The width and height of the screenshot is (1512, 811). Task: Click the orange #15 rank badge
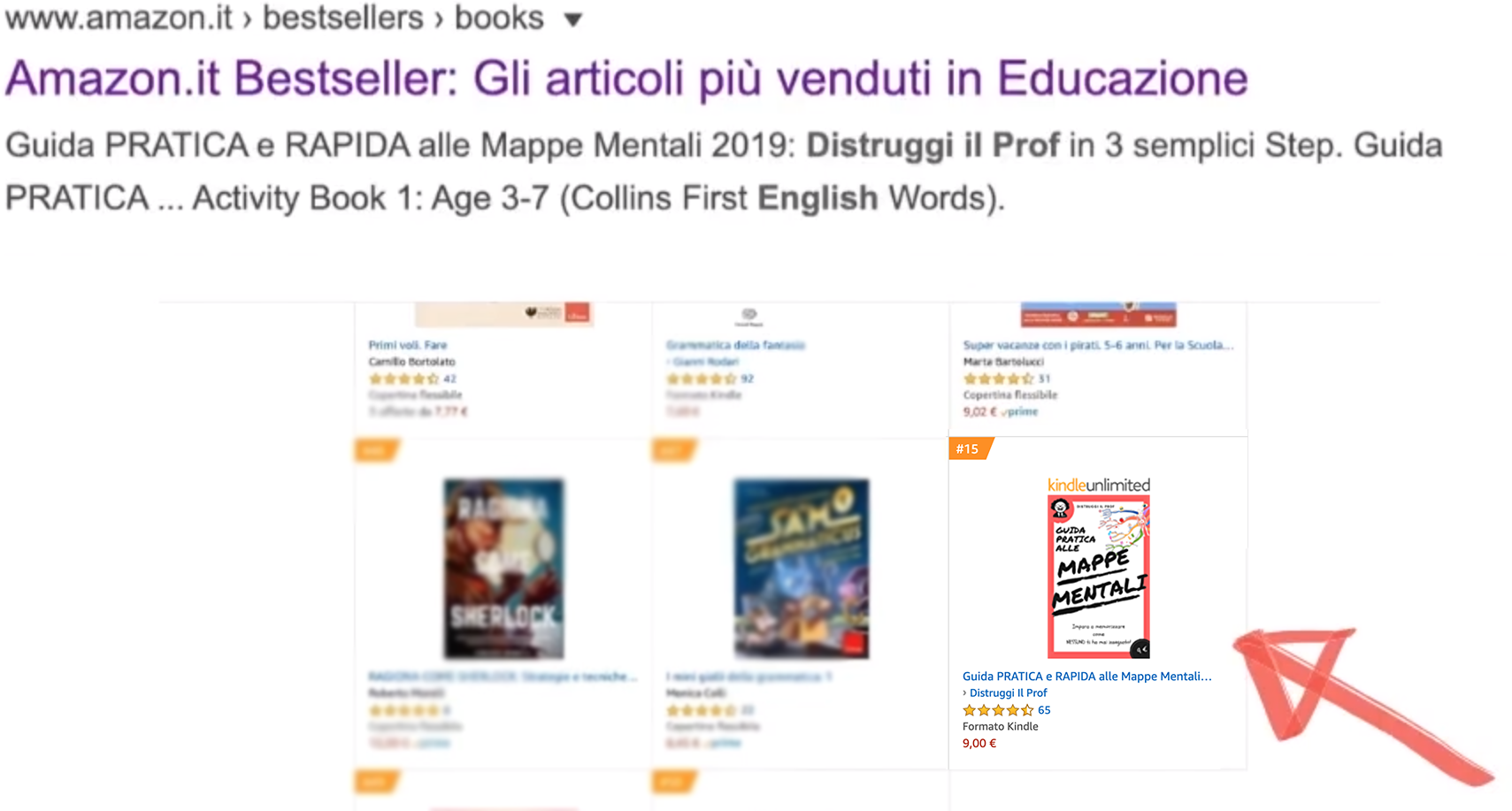[969, 448]
